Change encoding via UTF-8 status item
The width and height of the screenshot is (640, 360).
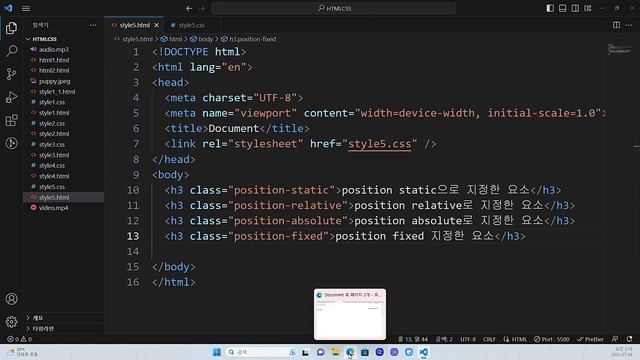tap(468, 339)
